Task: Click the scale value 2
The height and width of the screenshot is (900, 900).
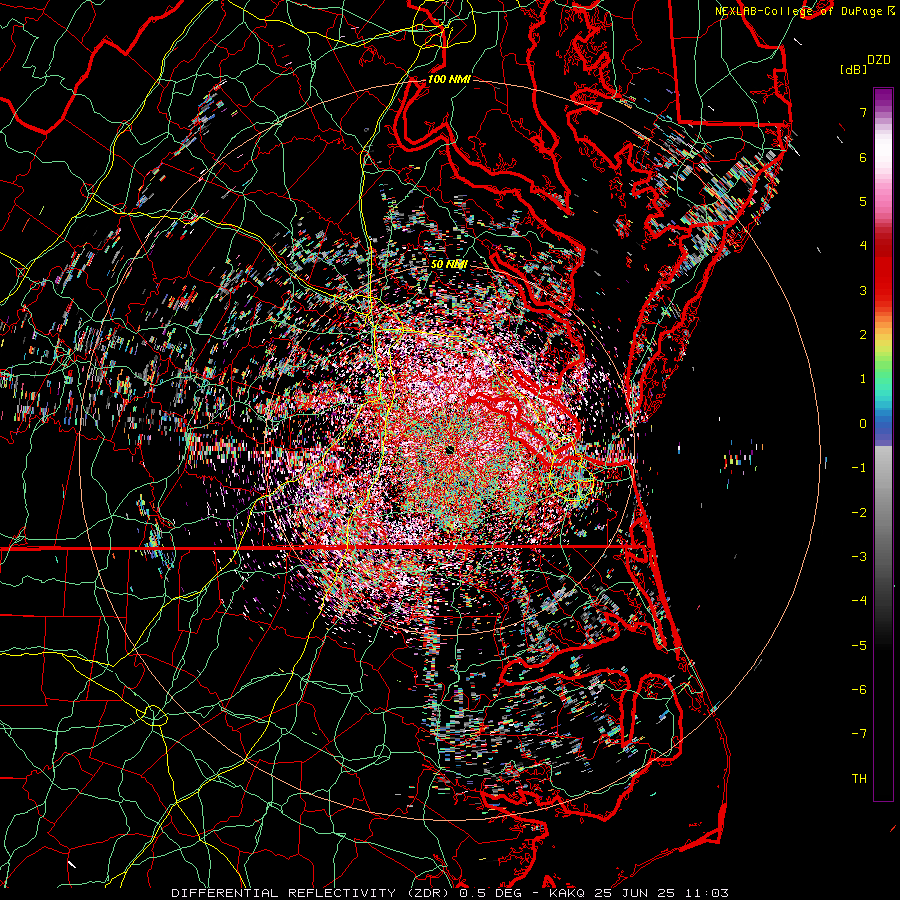Action: click(x=863, y=335)
